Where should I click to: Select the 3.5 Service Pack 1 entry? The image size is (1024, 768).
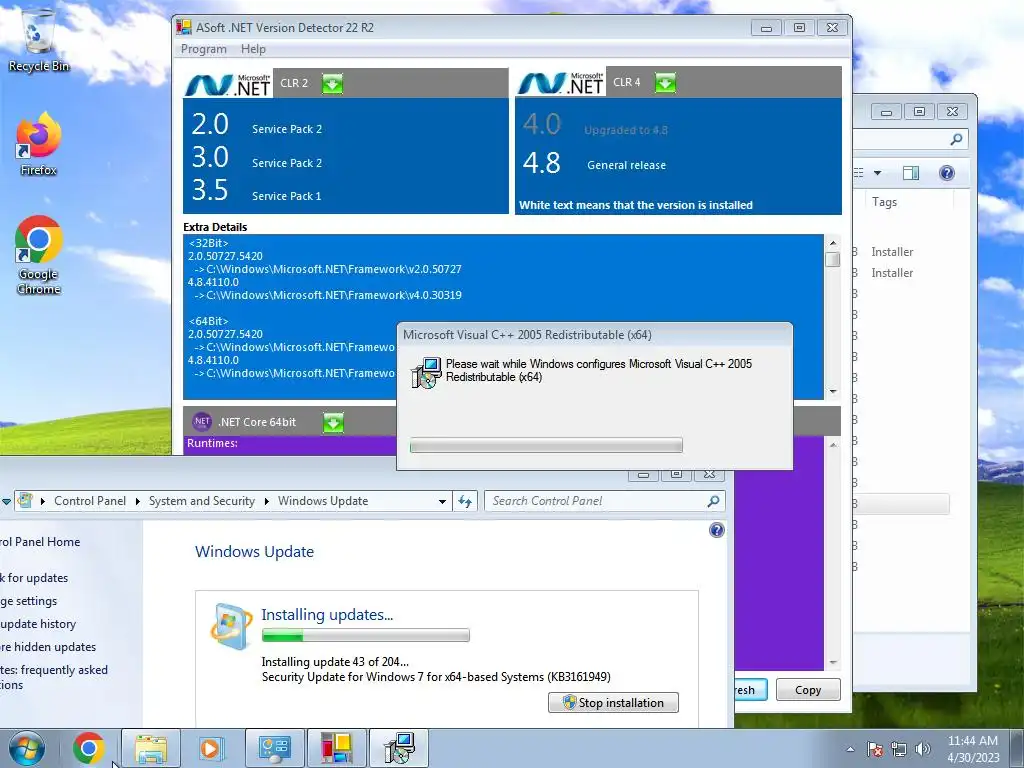coord(257,191)
